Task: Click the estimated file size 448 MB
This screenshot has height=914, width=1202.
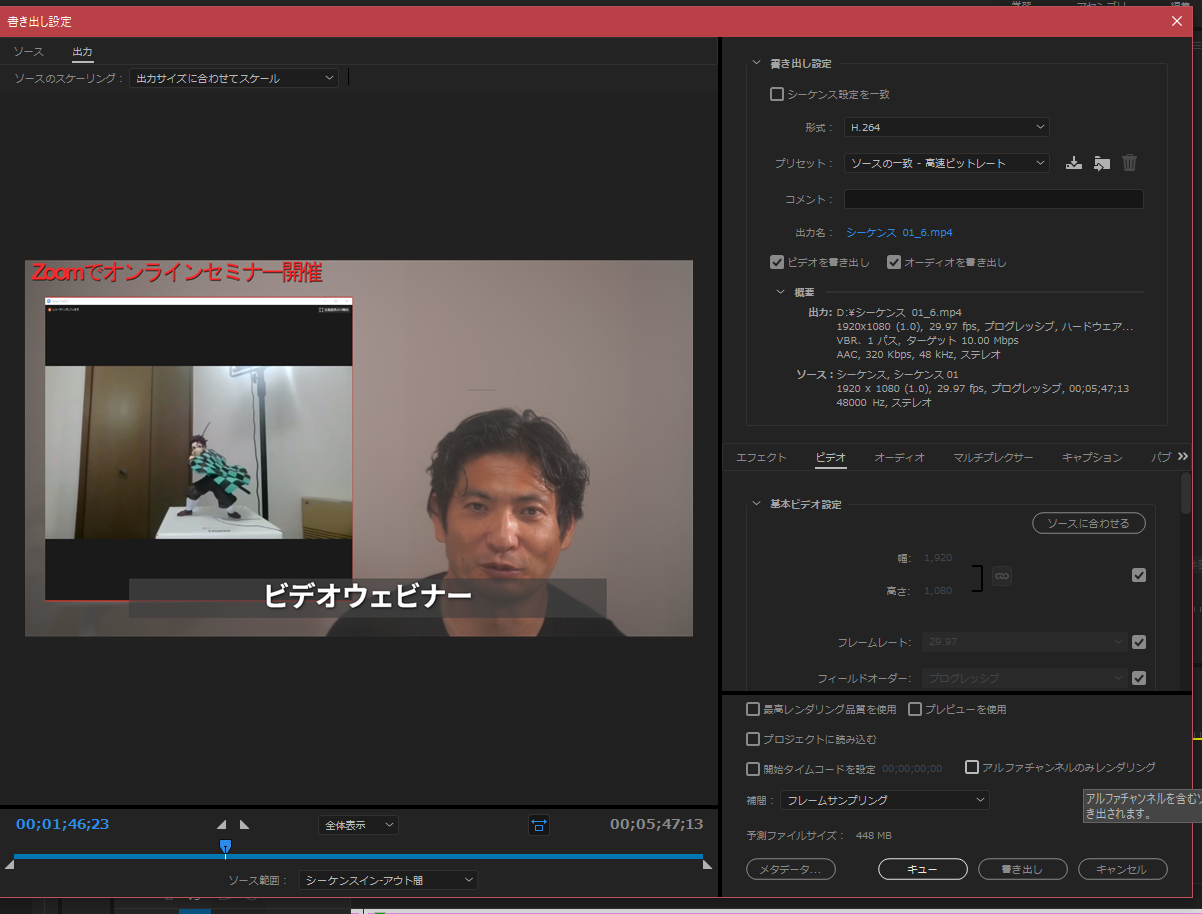Action: click(873, 835)
